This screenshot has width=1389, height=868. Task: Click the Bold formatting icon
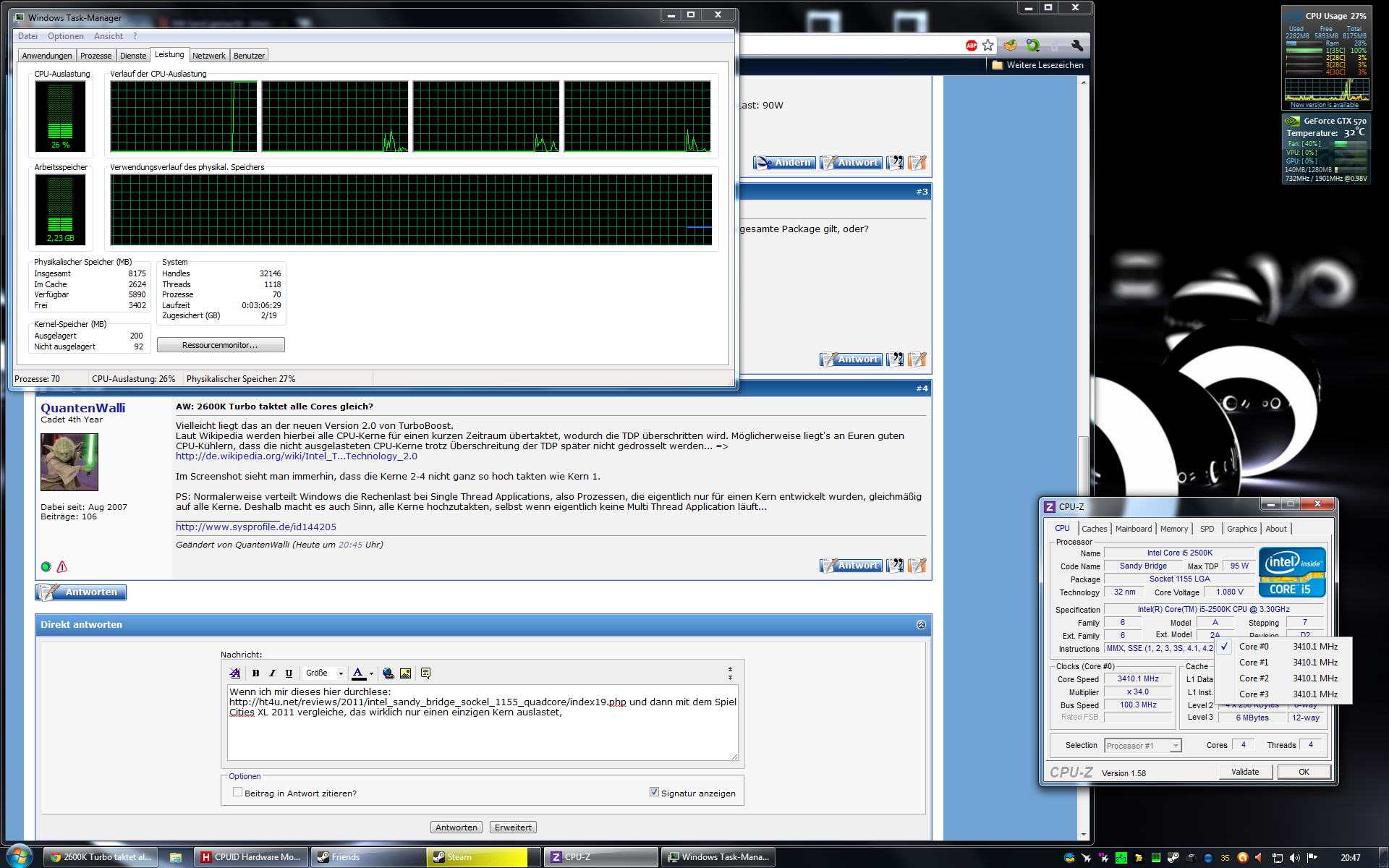(255, 673)
